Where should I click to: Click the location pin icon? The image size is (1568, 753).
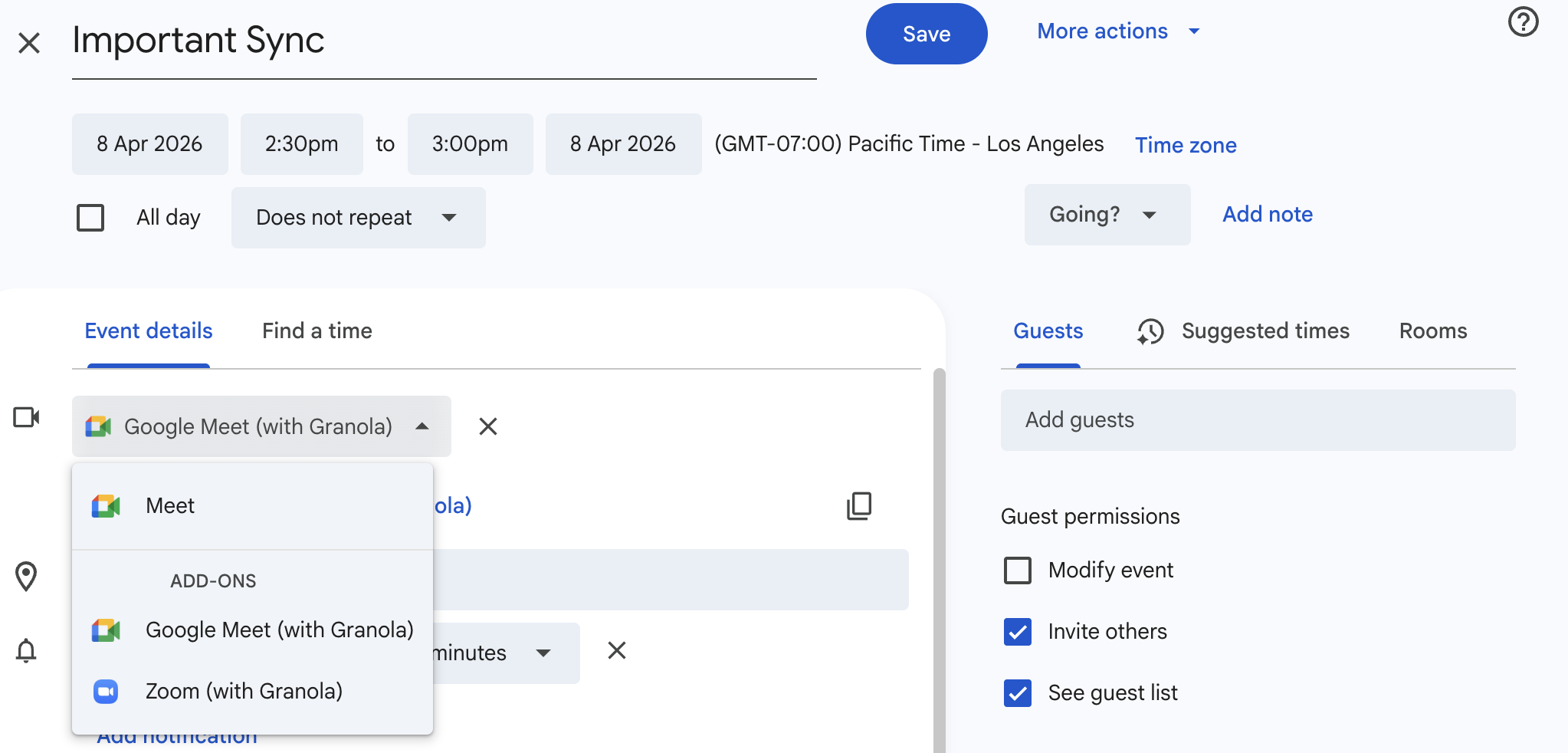click(26, 577)
